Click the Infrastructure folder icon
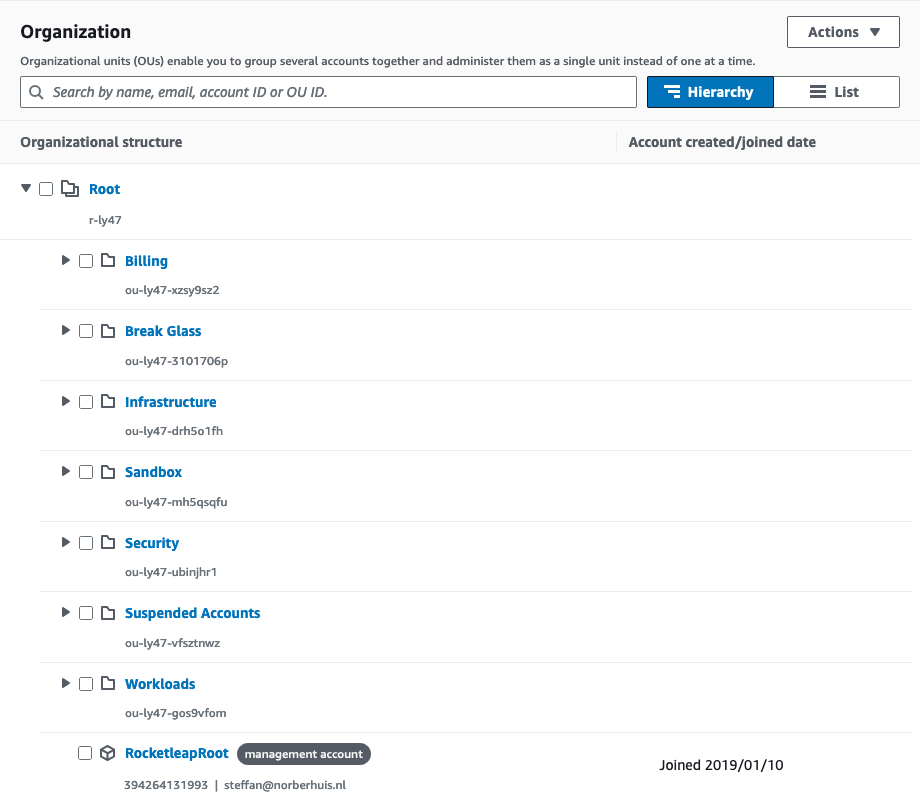This screenshot has width=920, height=808. [x=107, y=402]
